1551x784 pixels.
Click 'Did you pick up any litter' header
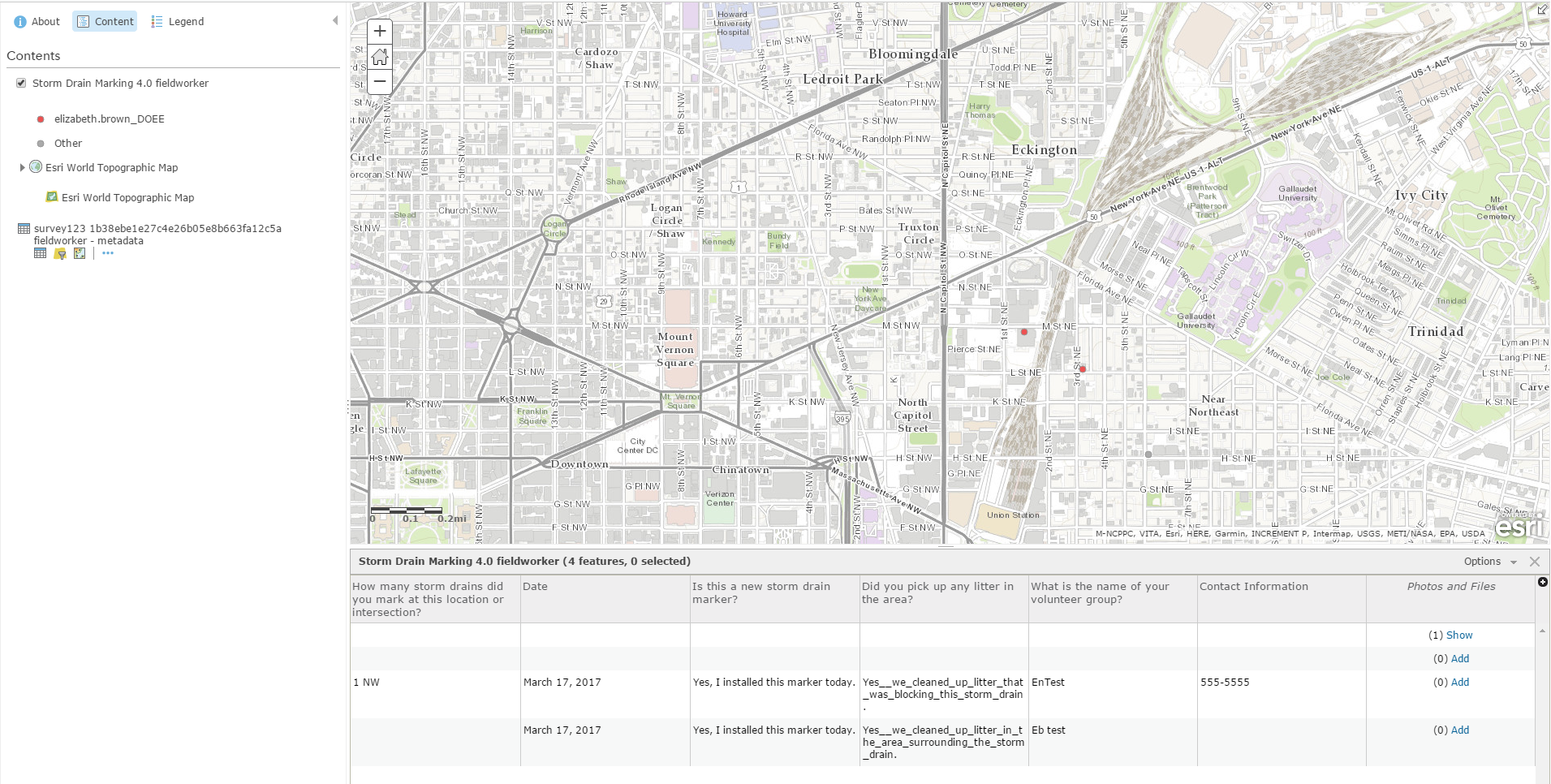tap(945, 599)
